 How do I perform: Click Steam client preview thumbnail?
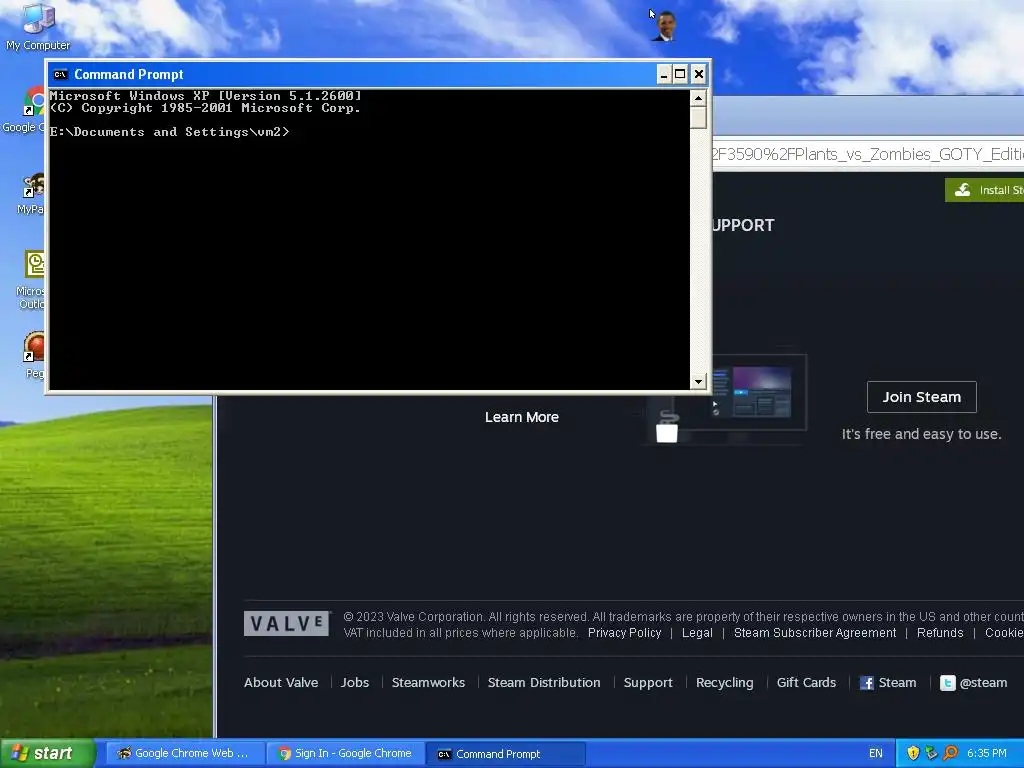(759, 393)
